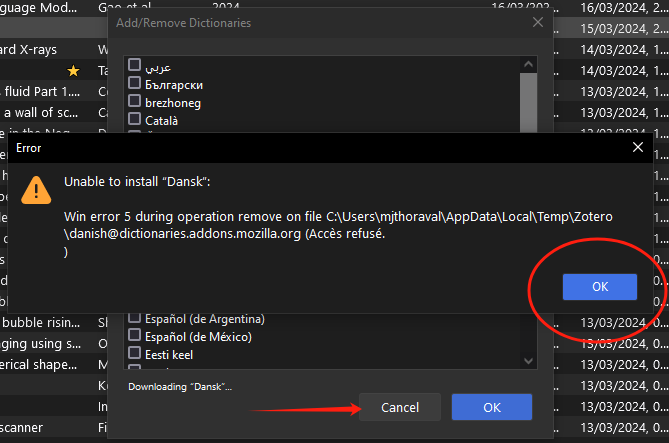
Task: Click the 'Unable to install "Dansk":' message
Action: point(137,182)
